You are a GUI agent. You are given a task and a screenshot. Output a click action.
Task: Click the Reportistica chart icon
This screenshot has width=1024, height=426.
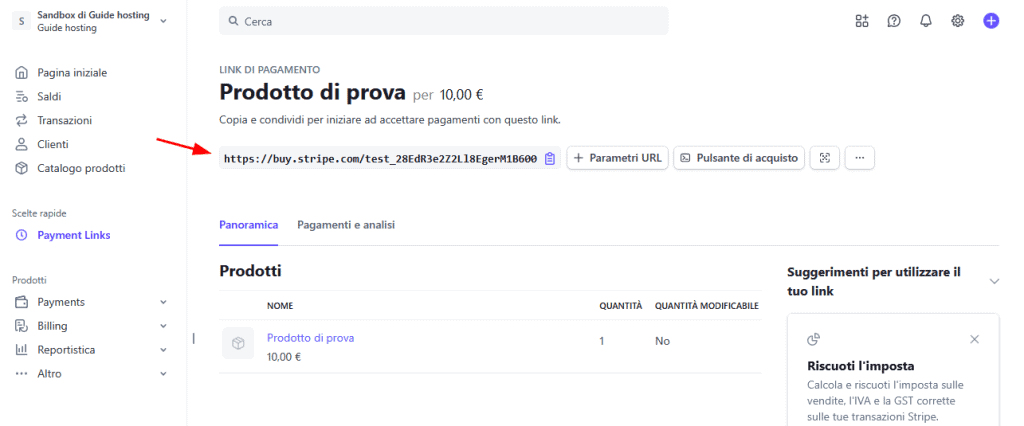pos(22,350)
